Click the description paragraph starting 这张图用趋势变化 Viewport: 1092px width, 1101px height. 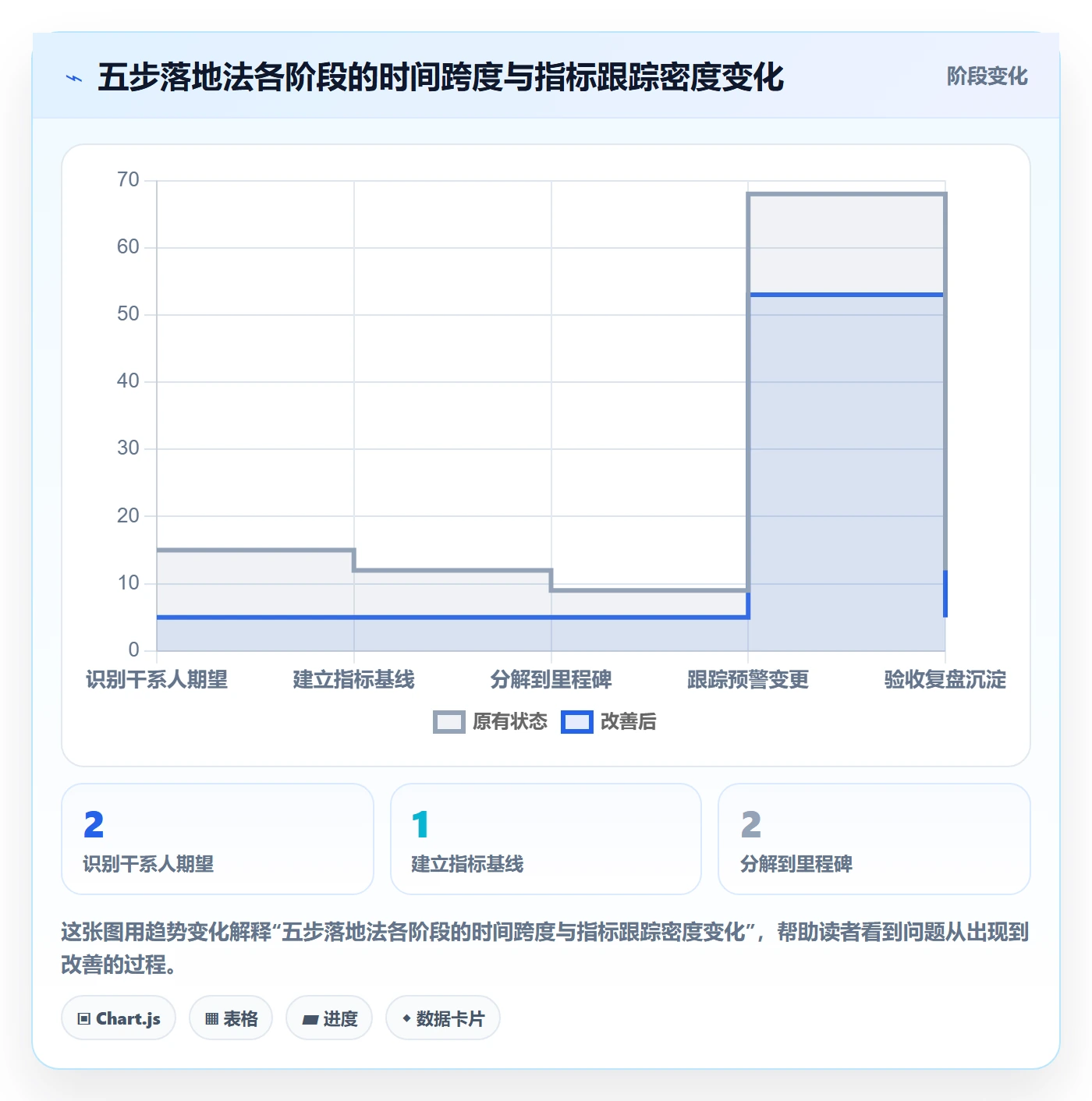tap(545, 948)
